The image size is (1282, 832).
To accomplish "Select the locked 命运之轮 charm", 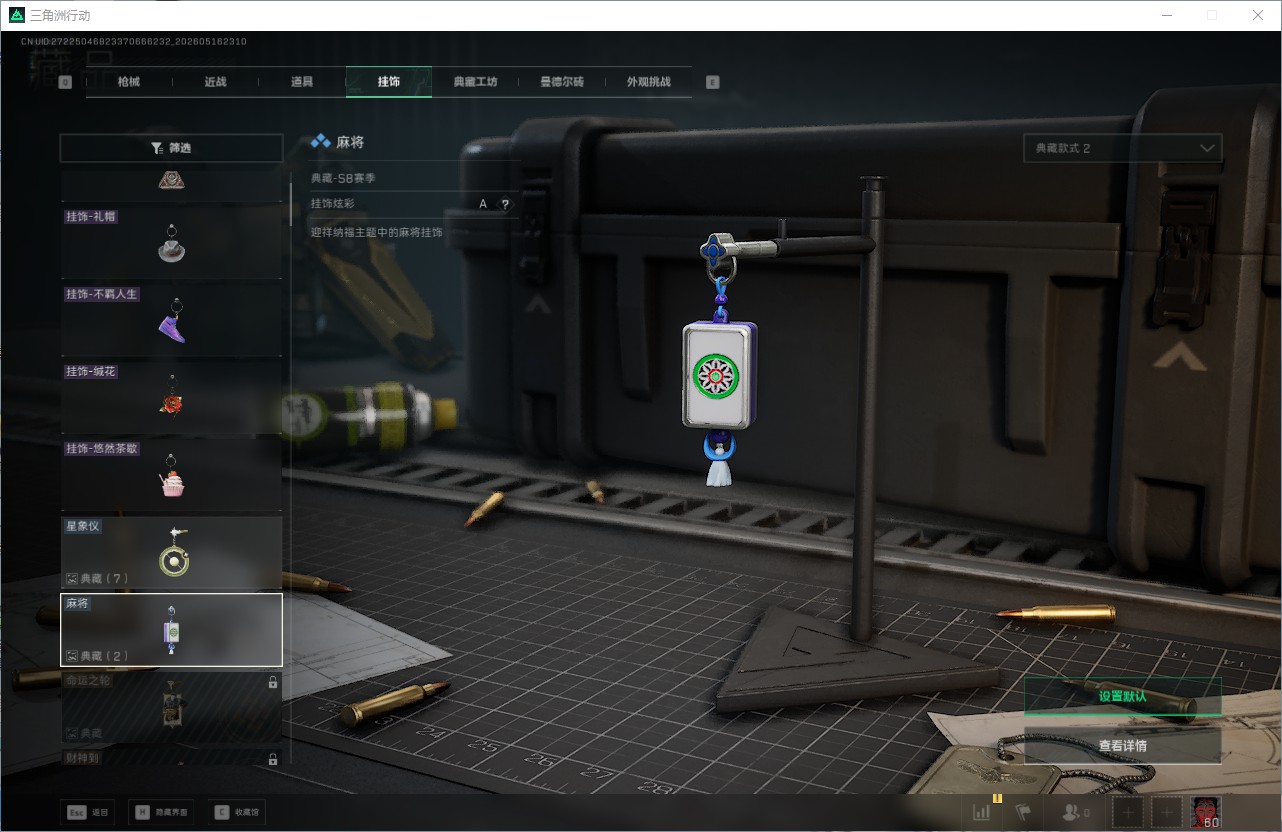I will pos(171,707).
